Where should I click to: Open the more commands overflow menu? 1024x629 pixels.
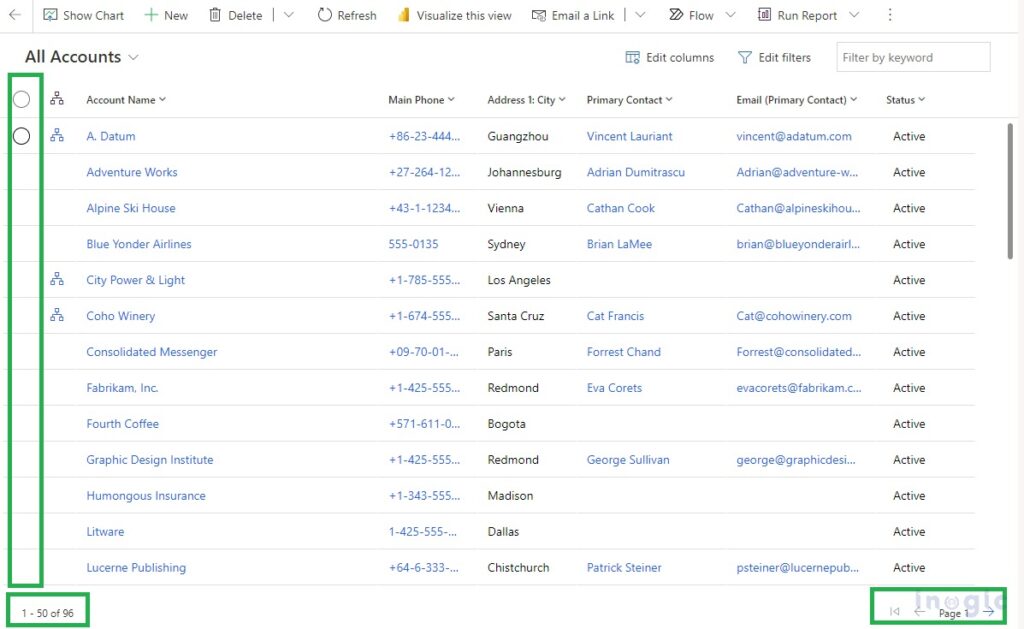click(890, 15)
